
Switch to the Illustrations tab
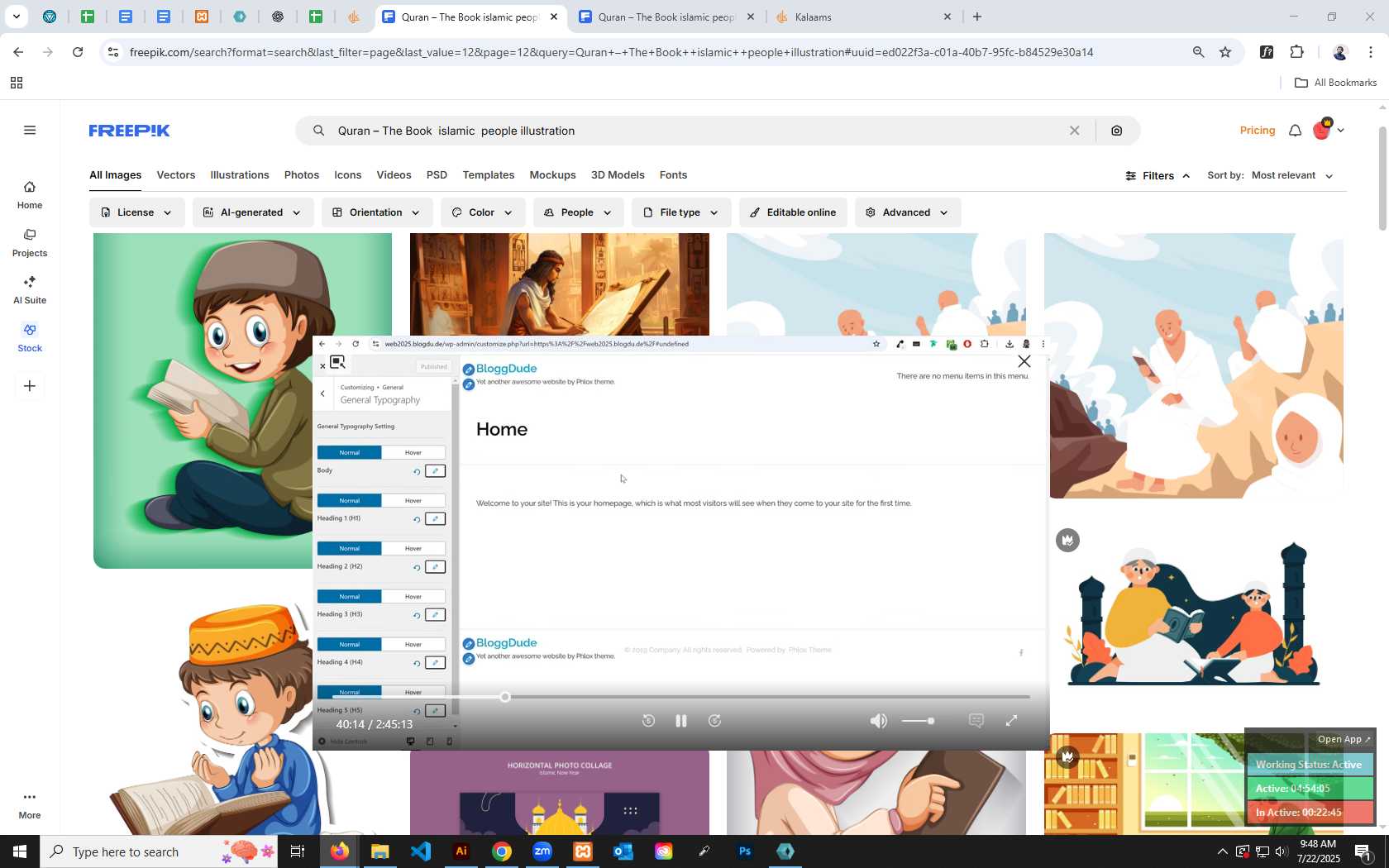pos(240,175)
